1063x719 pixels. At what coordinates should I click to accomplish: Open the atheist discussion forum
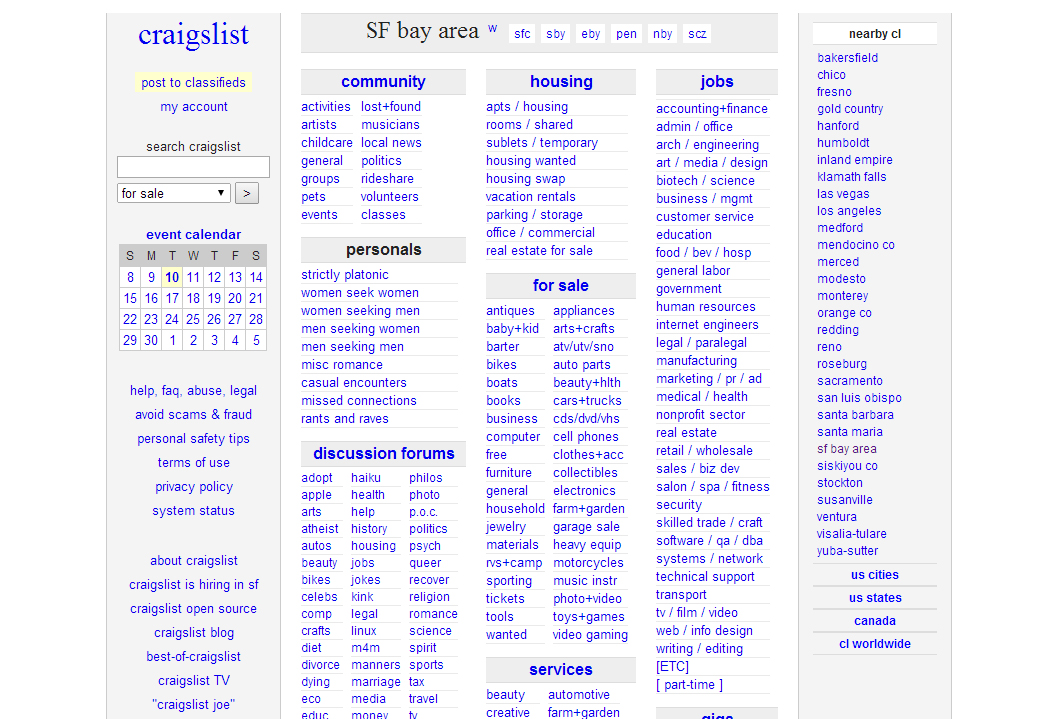pos(319,529)
